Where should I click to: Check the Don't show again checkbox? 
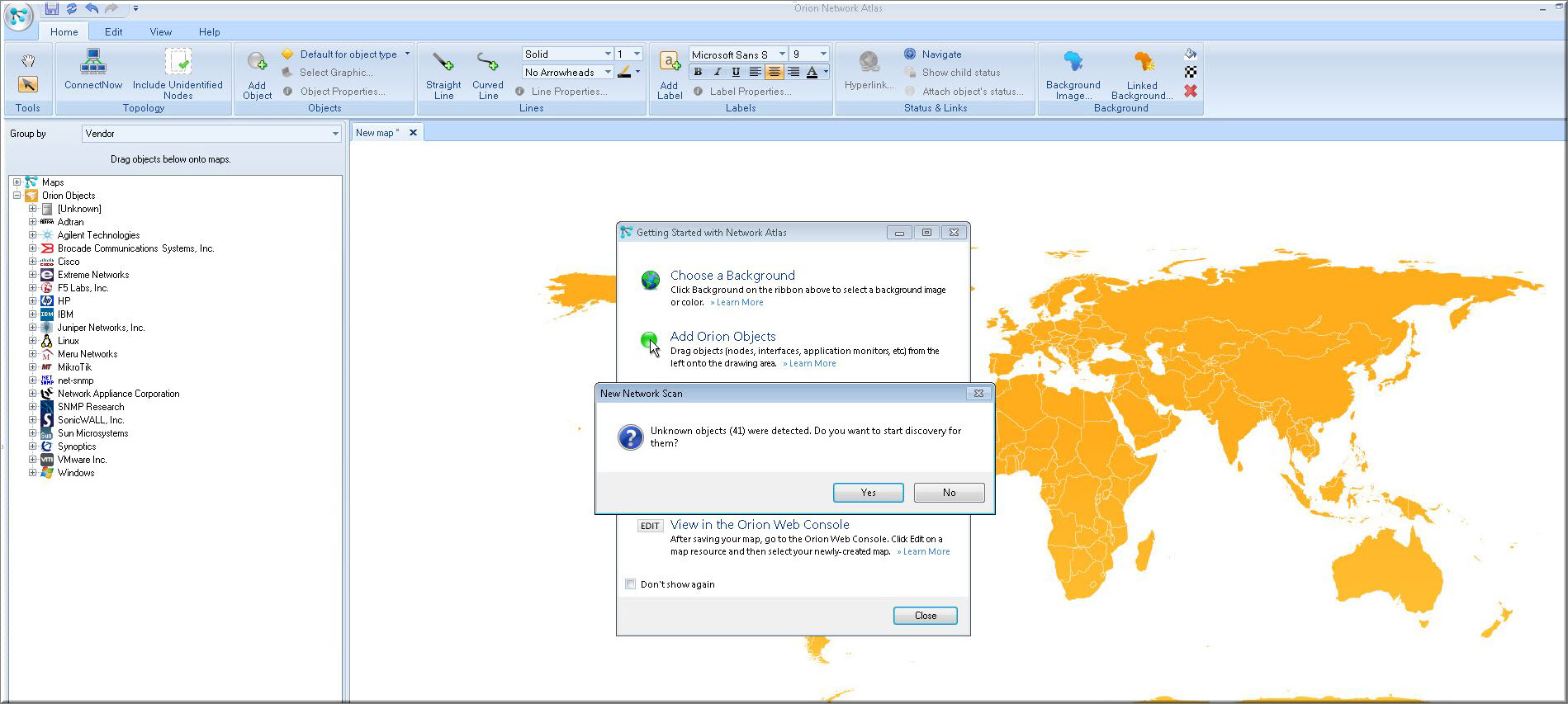(x=631, y=584)
